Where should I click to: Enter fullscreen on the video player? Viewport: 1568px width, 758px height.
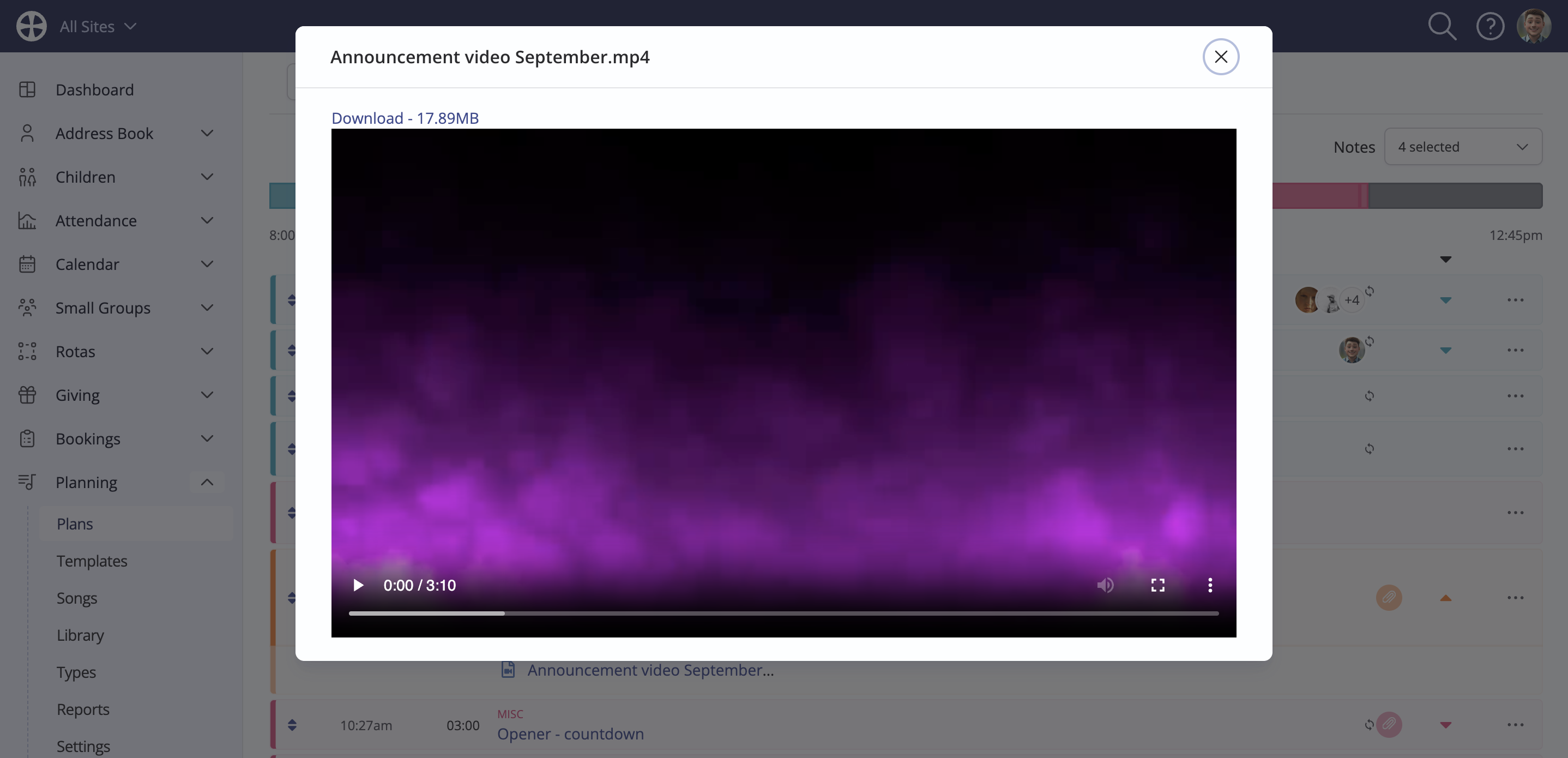click(x=1158, y=585)
